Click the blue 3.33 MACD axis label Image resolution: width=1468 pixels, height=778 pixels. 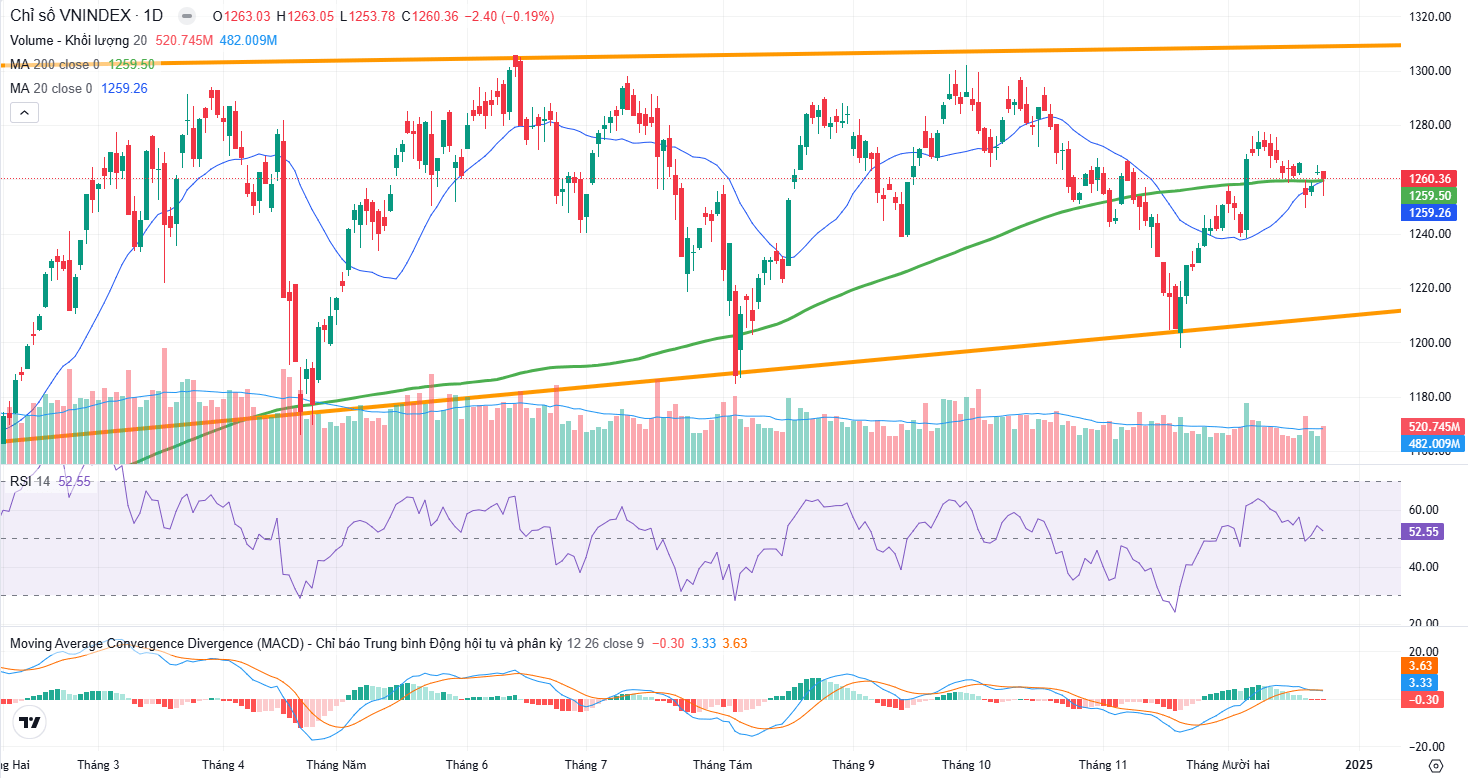coord(1421,682)
